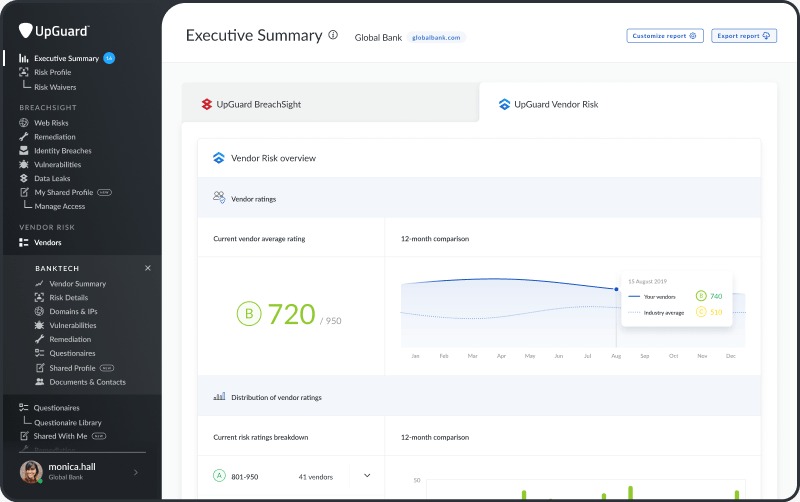The image size is (800, 502).
Task: Click the 'Current risk ratings breakdown' label
Action: [261, 437]
